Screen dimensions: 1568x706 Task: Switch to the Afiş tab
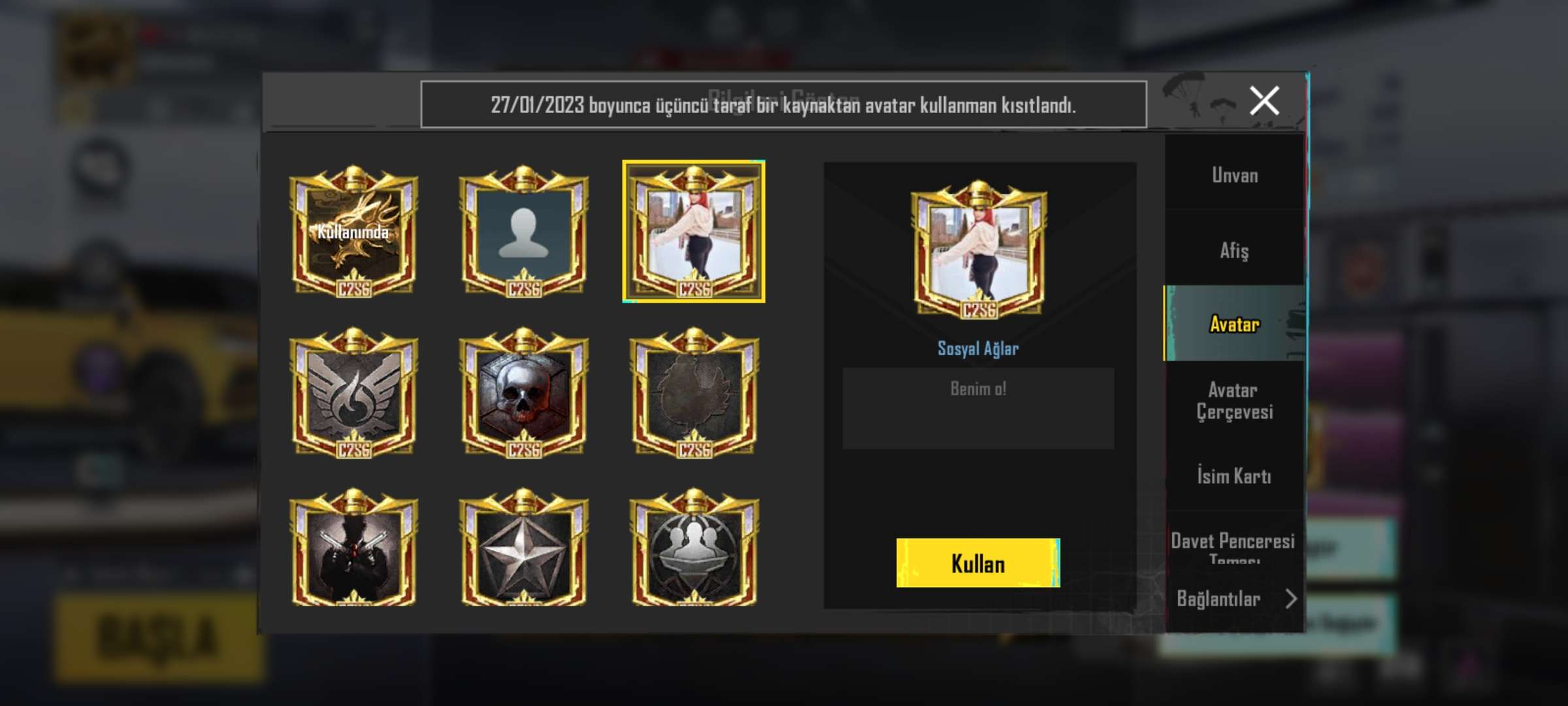[x=1234, y=250]
